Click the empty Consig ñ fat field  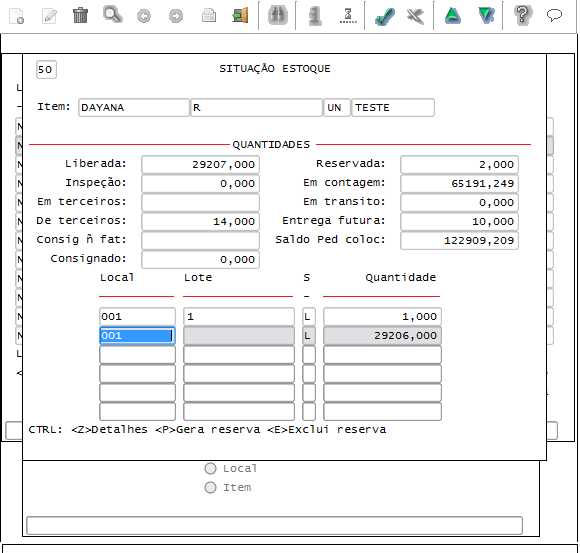200,240
